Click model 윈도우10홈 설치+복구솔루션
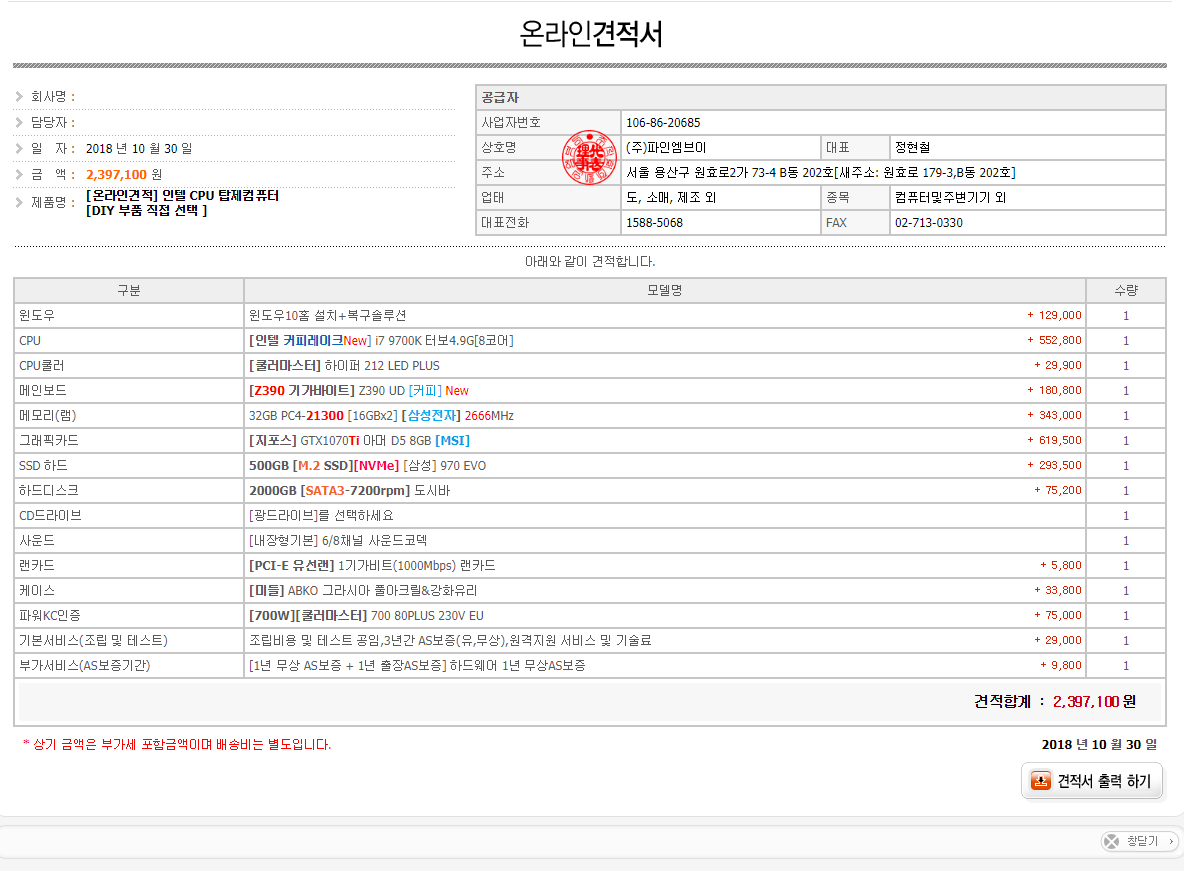 328,315
